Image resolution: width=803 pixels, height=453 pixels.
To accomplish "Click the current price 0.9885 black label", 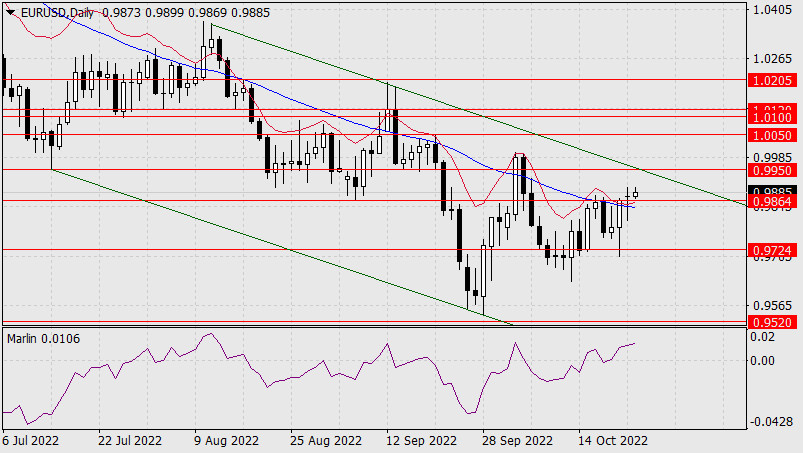I will 773,191.
